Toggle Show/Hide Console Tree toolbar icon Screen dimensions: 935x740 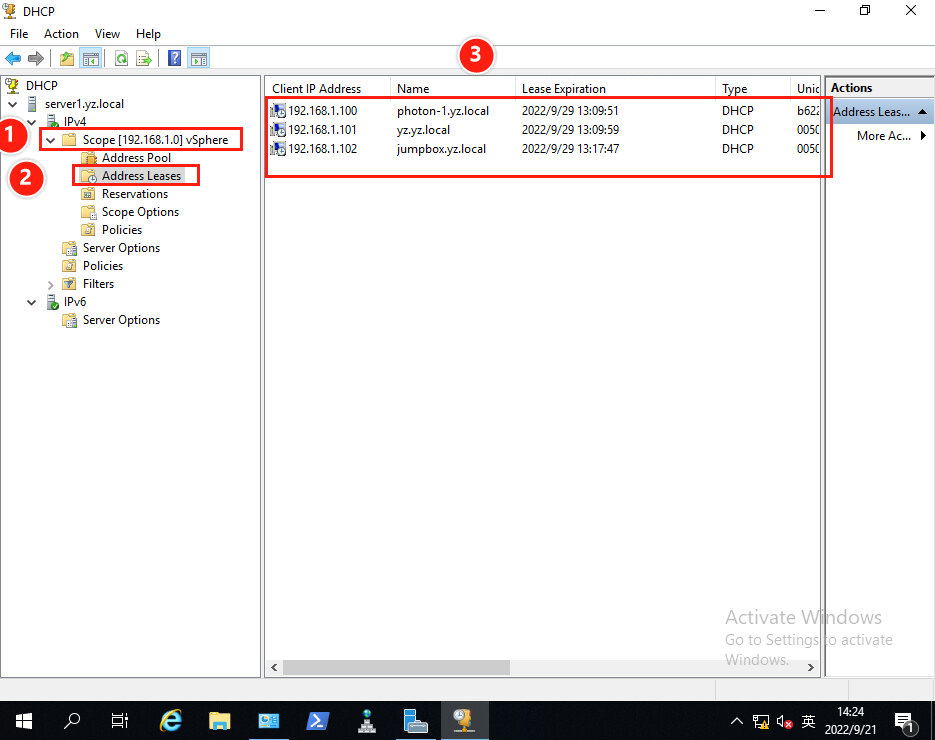coord(90,59)
